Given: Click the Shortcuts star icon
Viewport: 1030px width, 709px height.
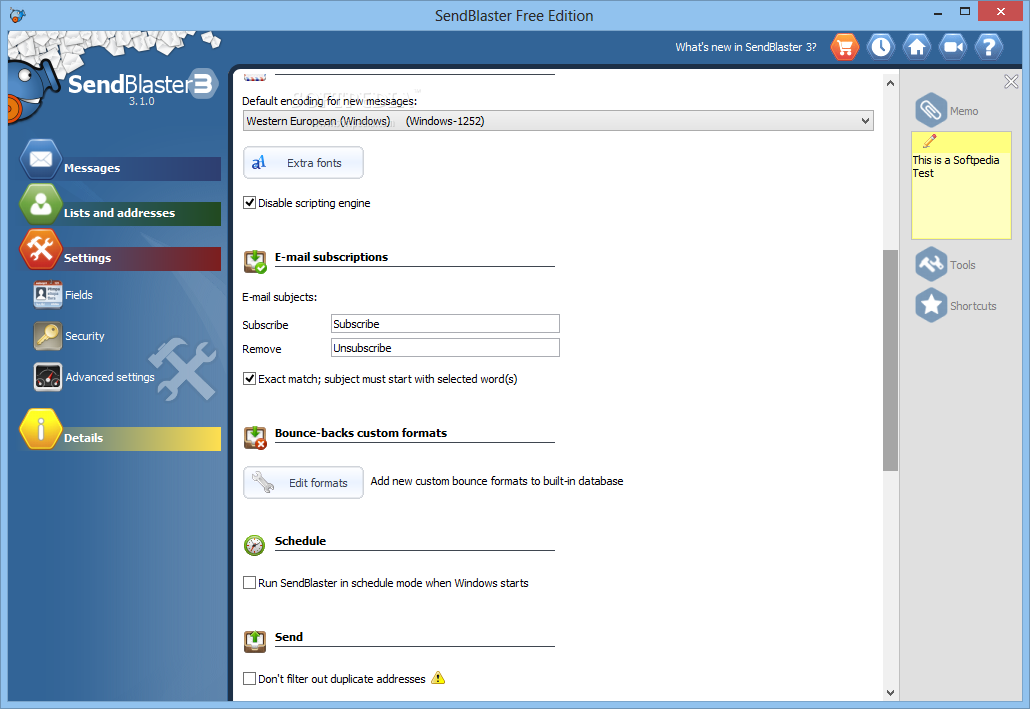Looking at the screenshot, I should 931,305.
